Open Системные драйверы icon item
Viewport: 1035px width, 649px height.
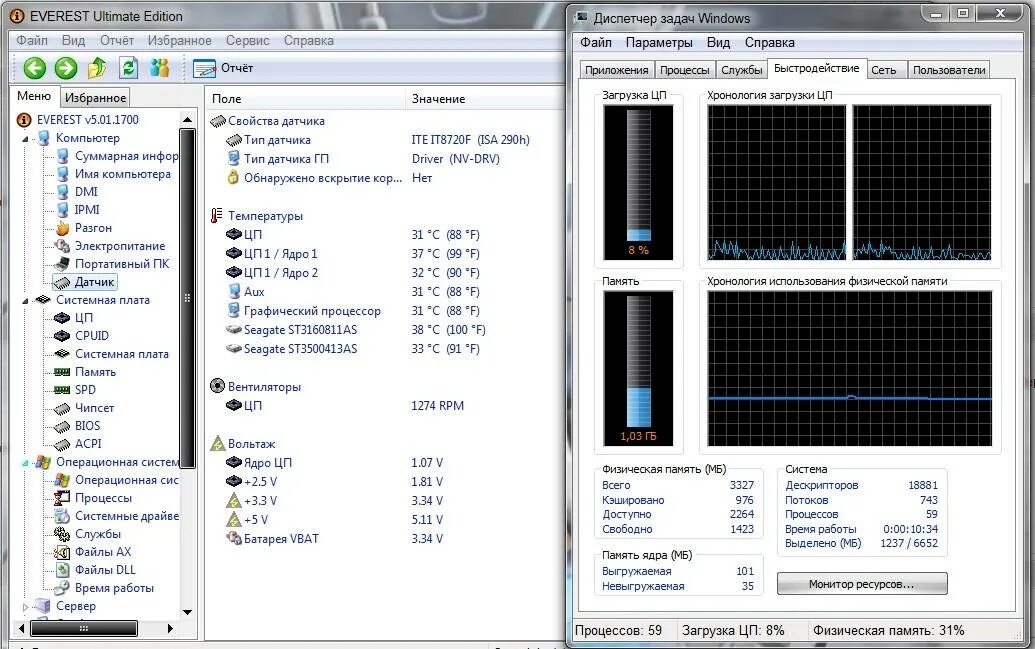[62, 516]
